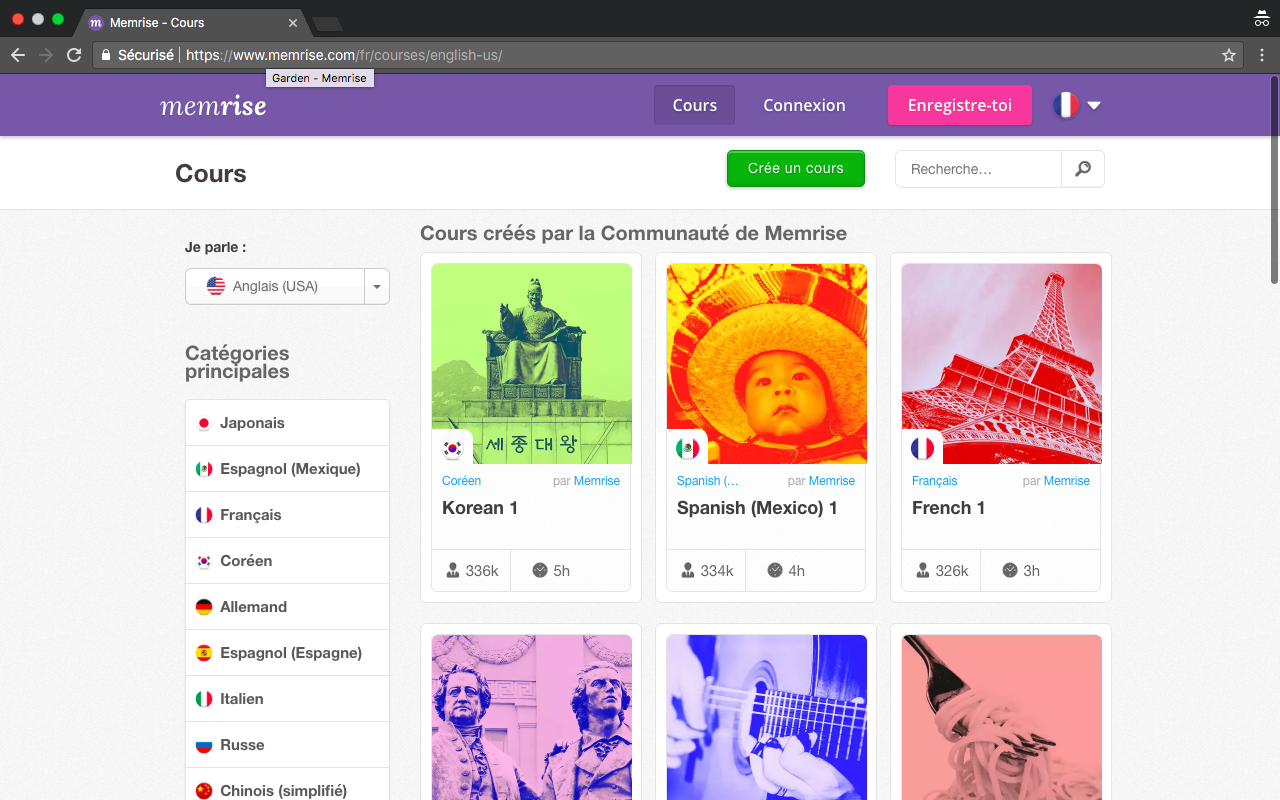Click the clock icon showing 5h
The image size is (1280, 800).
[x=540, y=570]
